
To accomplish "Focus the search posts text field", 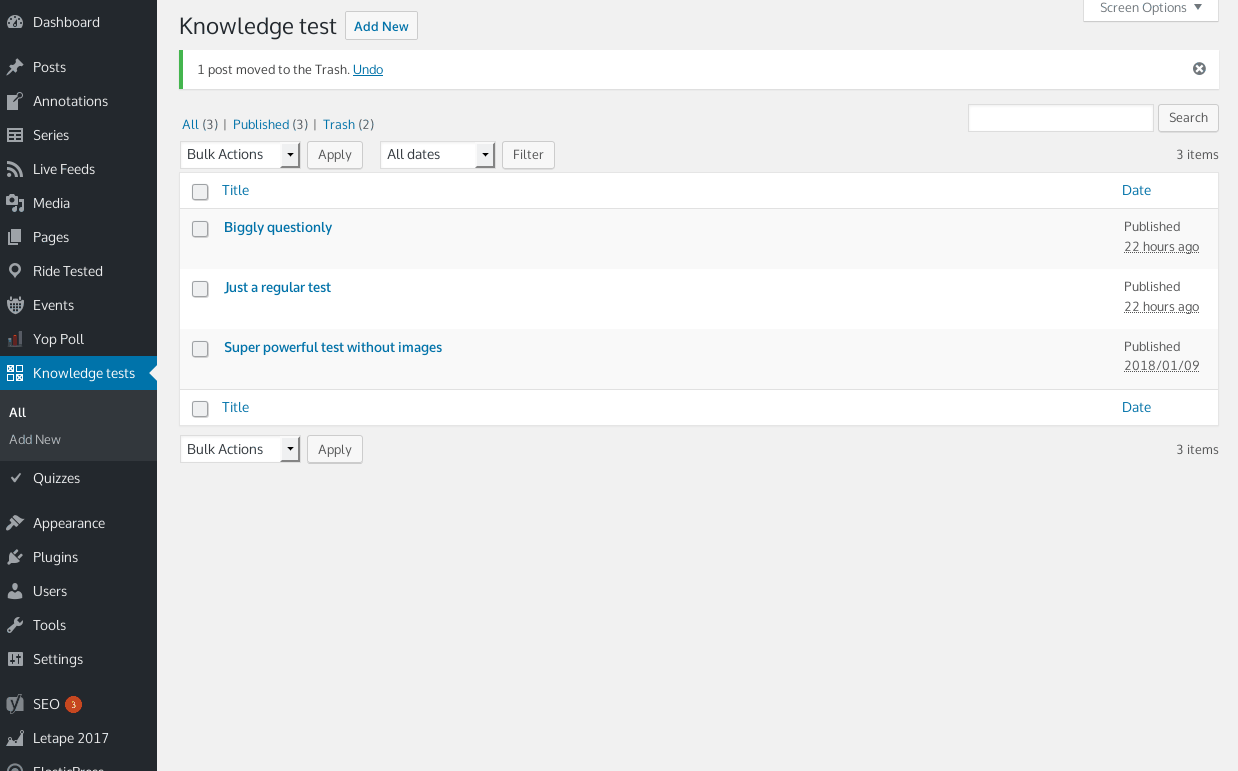I will click(1061, 117).
